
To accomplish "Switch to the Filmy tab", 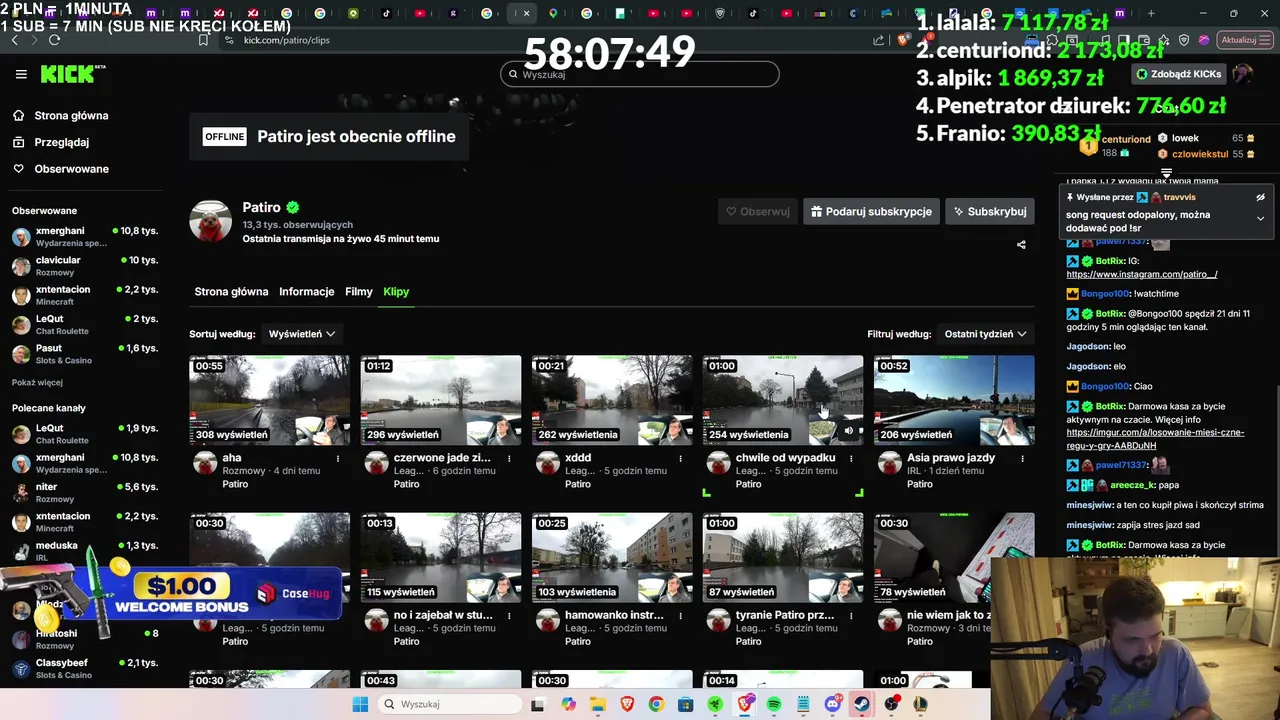I will point(358,292).
